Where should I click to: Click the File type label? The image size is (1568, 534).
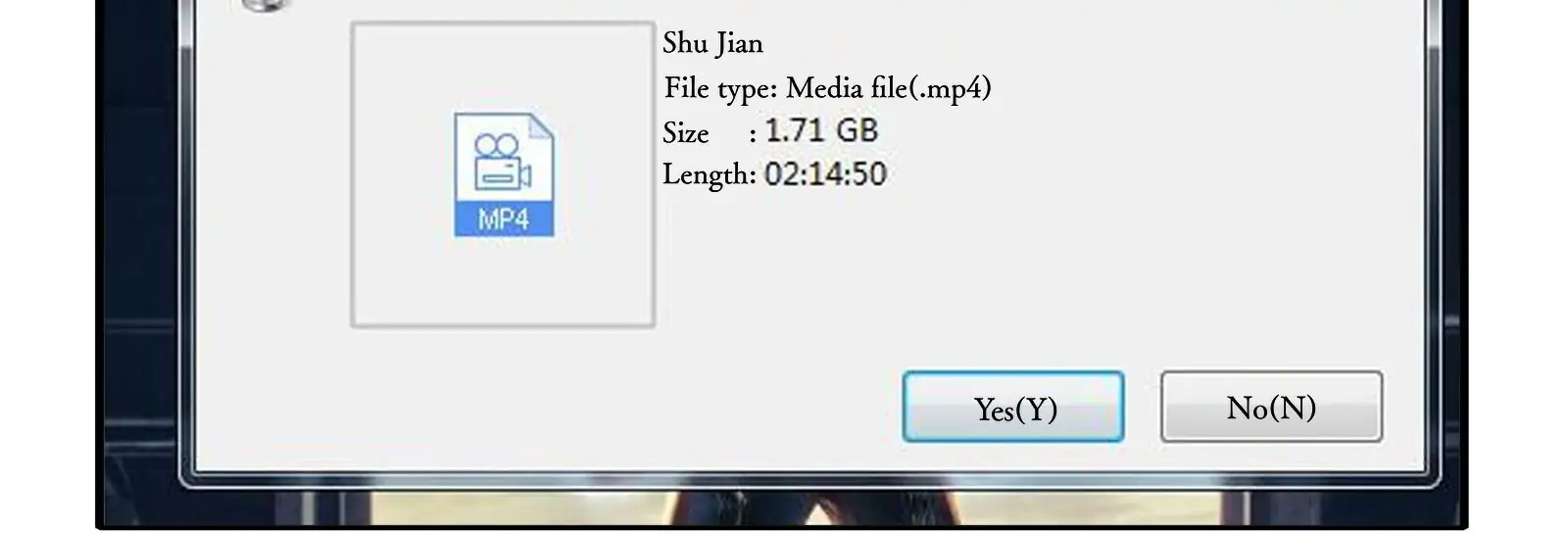pos(720,89)
